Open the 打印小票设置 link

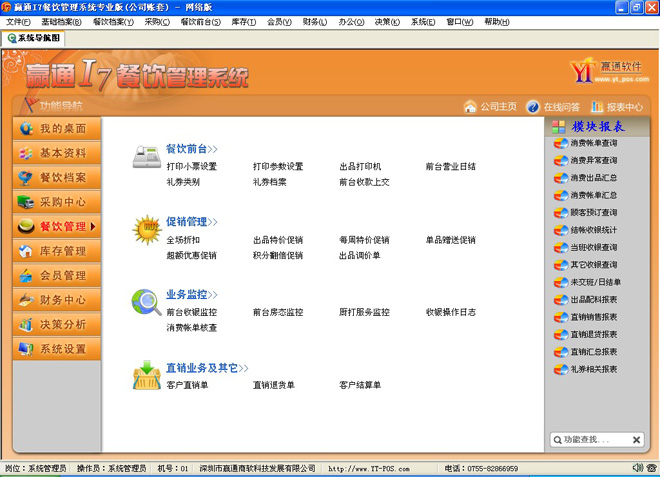(191, 167)
